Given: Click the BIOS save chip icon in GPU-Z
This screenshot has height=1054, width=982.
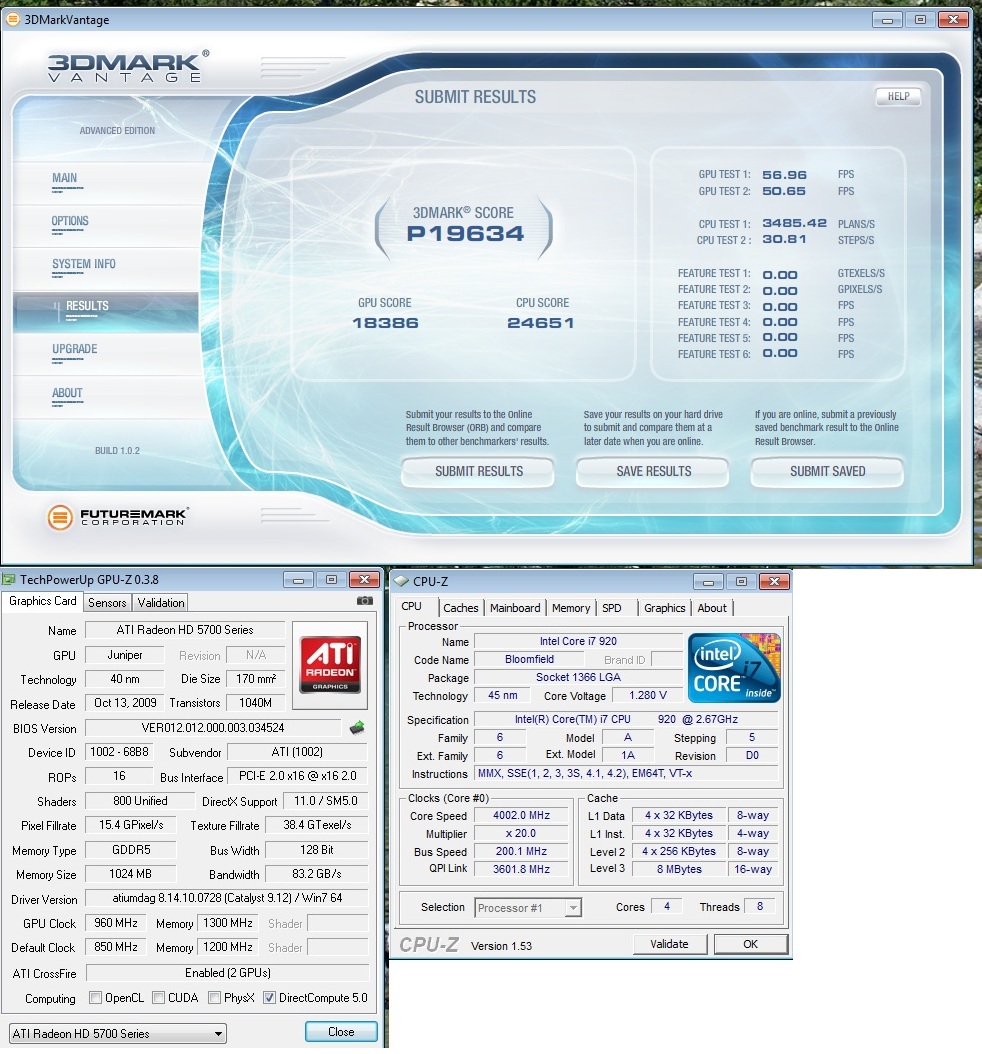Looking at the screenshot, I should pyautogui.click(x=357, y=727).
